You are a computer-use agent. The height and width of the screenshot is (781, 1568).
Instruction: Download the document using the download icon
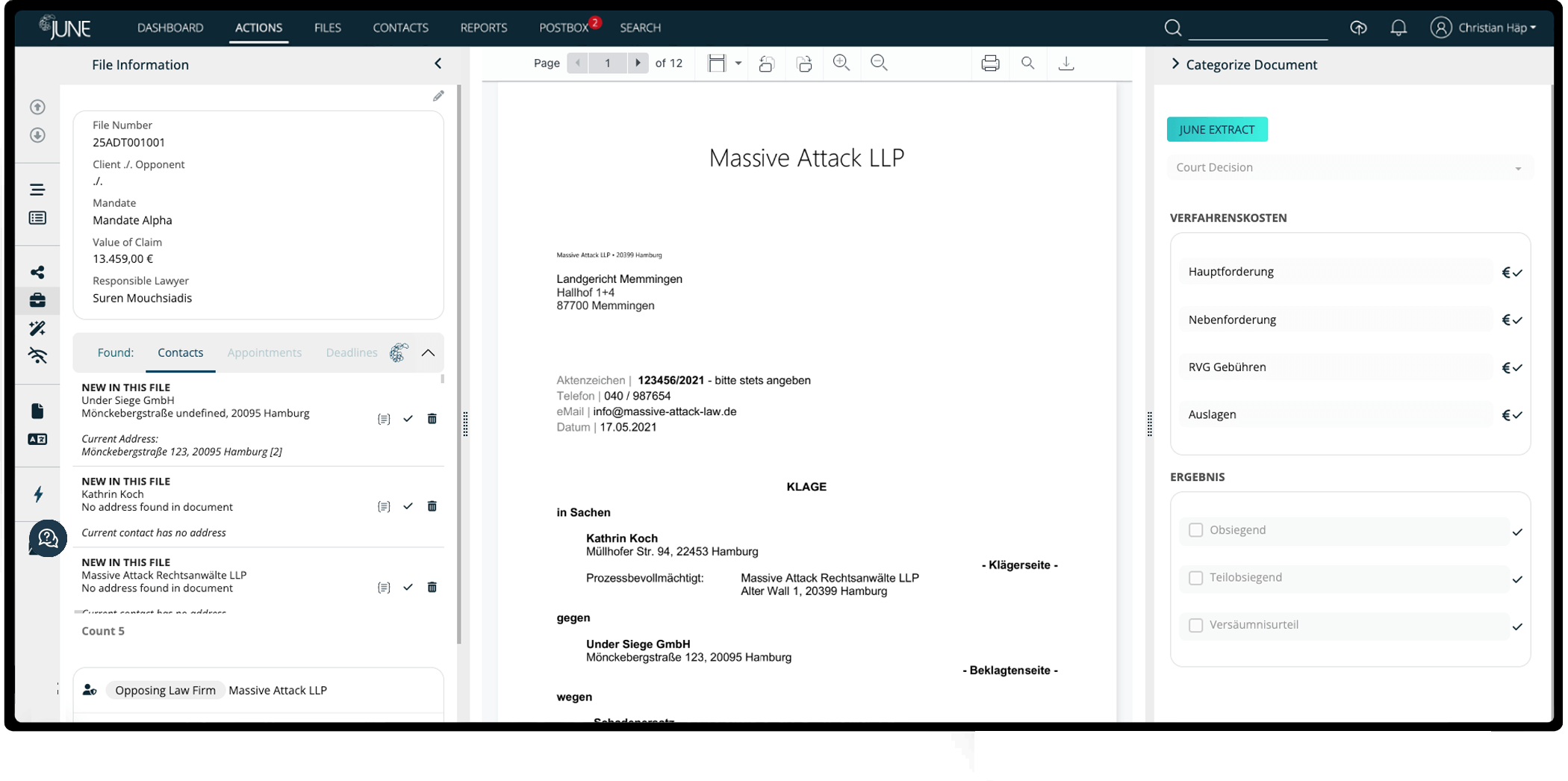[1066, 63]
